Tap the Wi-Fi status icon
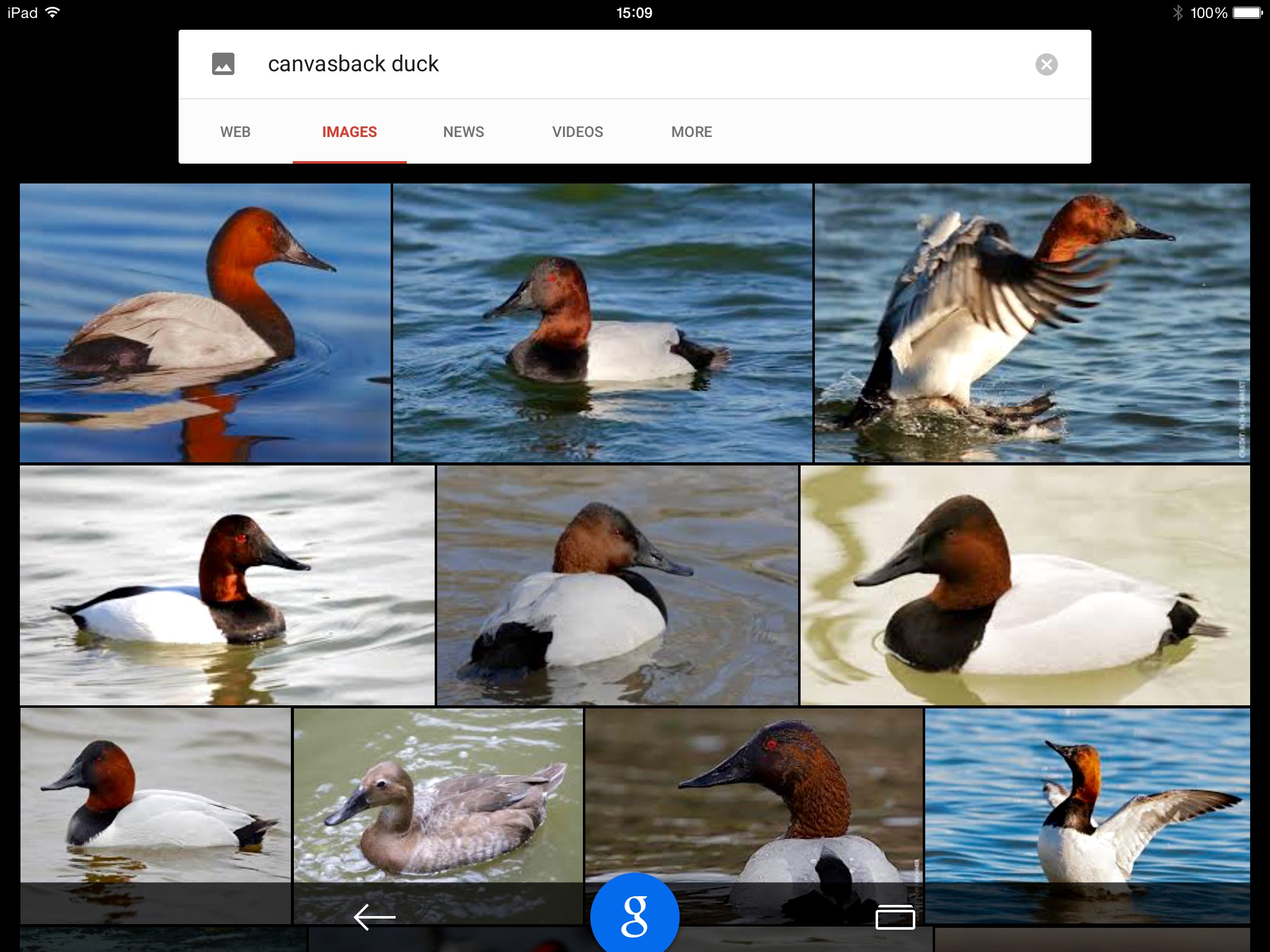Image resolution: width=1270 pixels, height=952 pixels. [53, 12]
